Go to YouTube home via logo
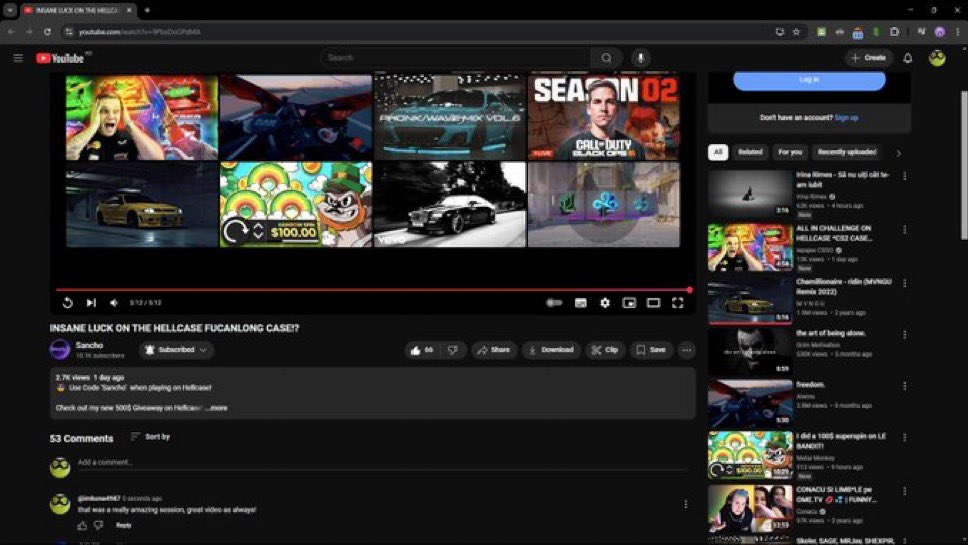Screen dimensions: 968x545 60,58
